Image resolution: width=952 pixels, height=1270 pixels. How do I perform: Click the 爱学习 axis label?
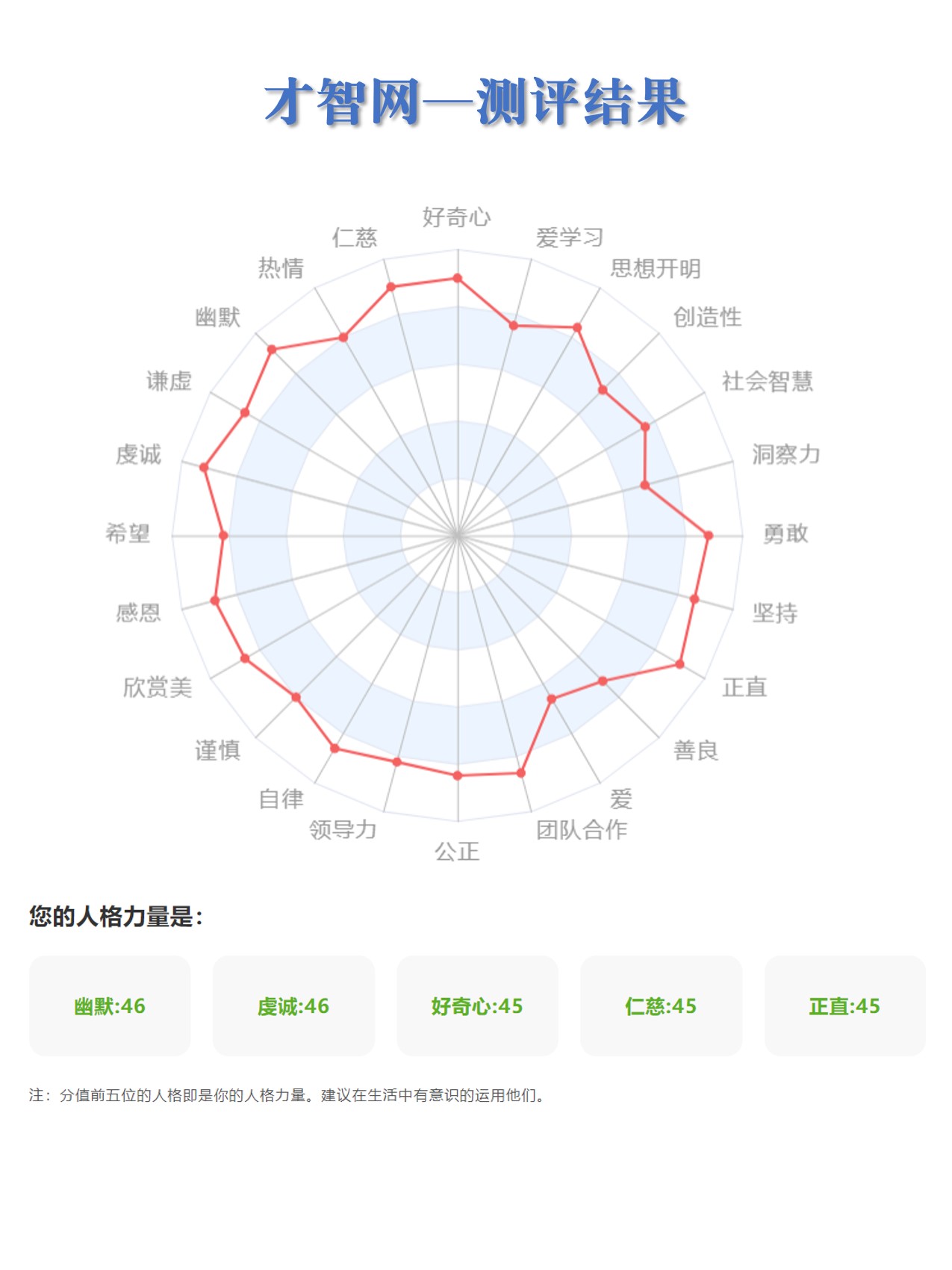click(x=569, y=238)
